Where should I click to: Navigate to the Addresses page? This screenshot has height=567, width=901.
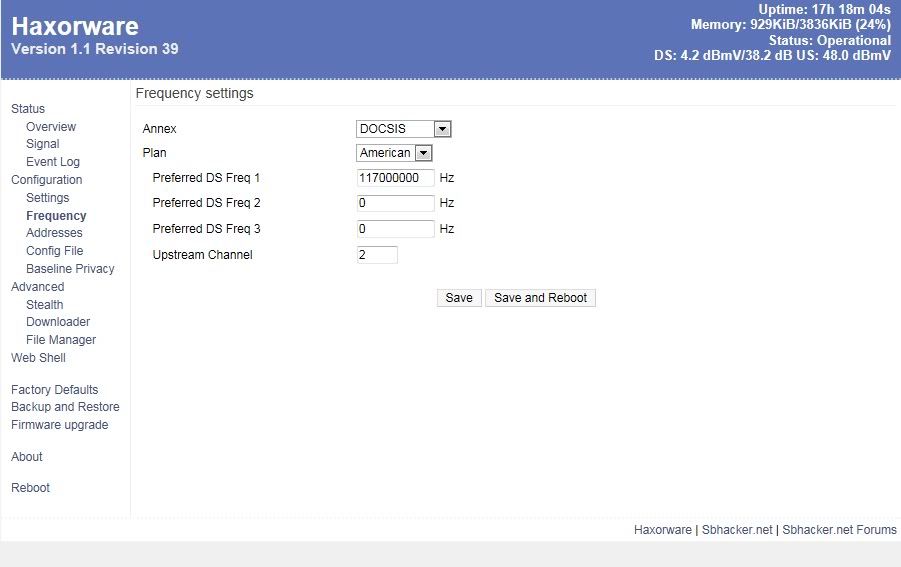[54, 233]
